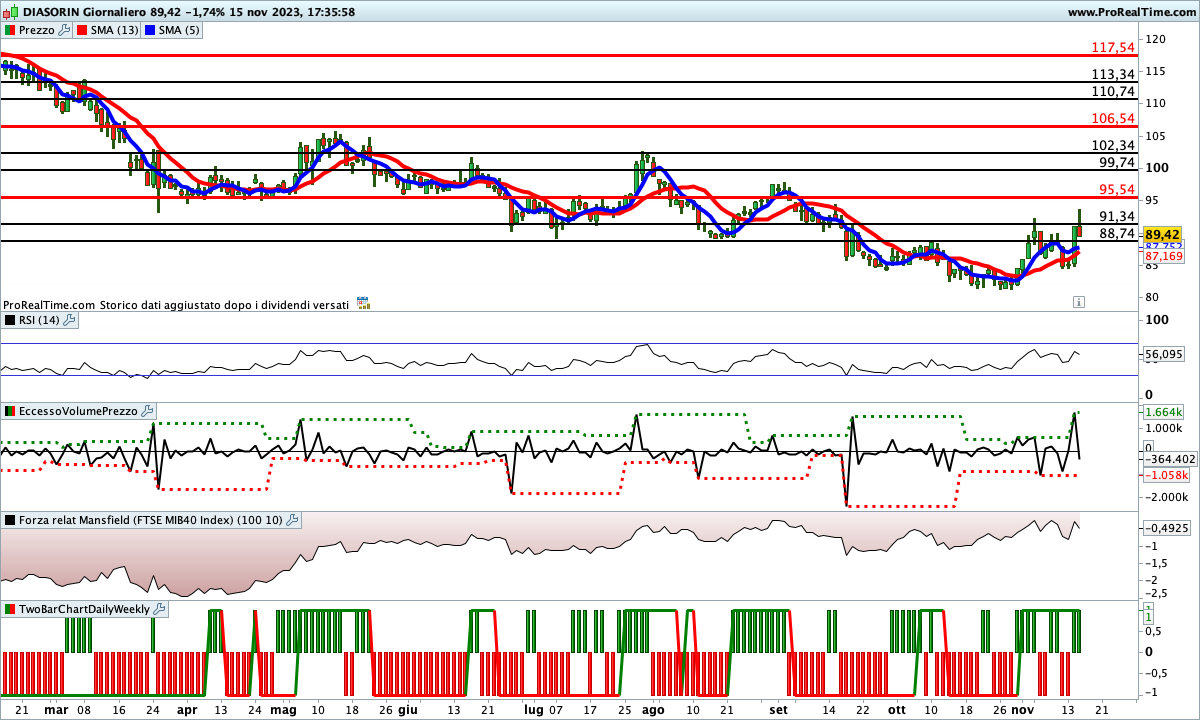Select the SMA (13) indicator label
The height and width of the screenshot is (720, 1200).
click(114, 30)
